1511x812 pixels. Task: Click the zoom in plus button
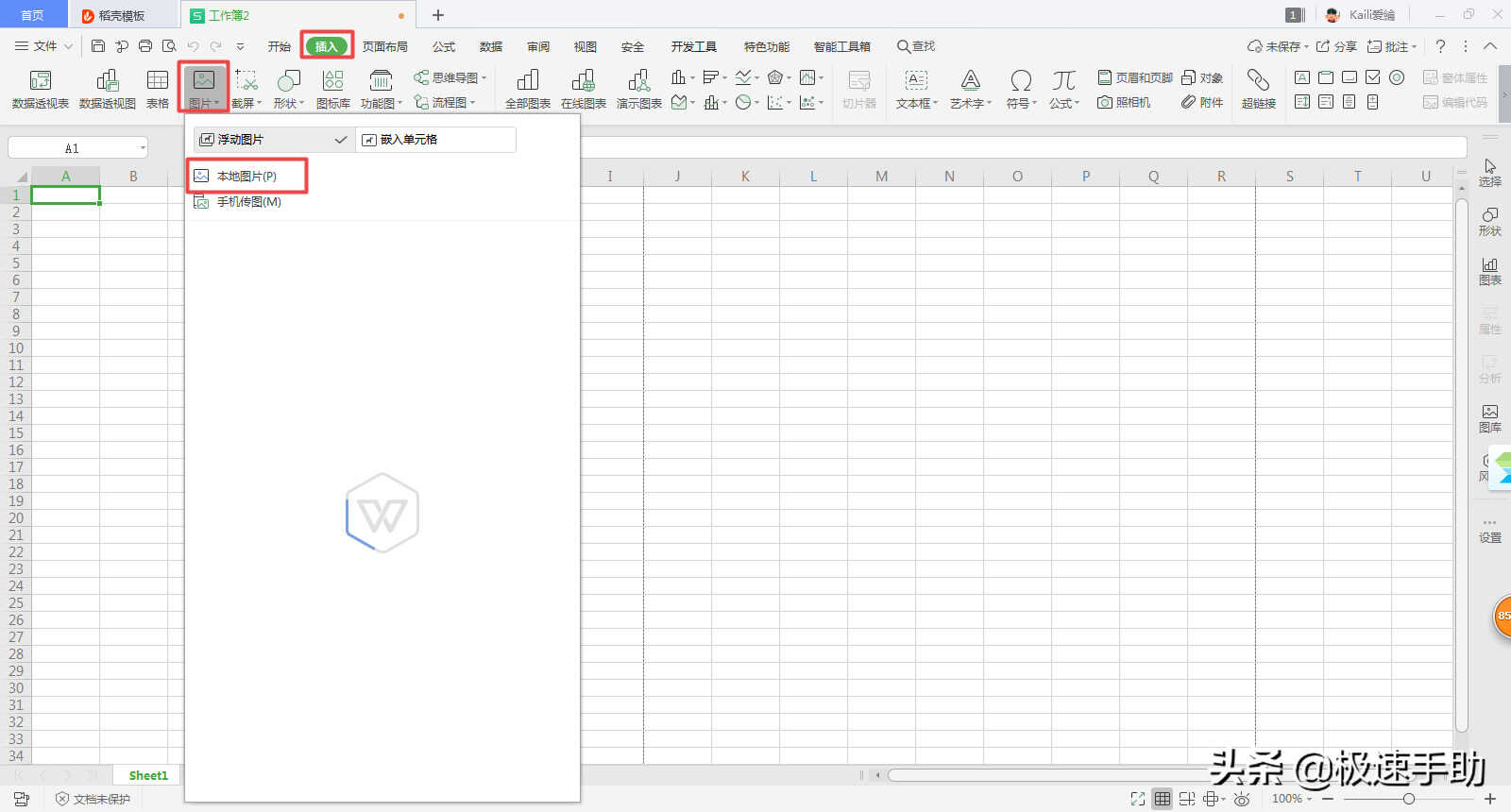(1490, 799)
